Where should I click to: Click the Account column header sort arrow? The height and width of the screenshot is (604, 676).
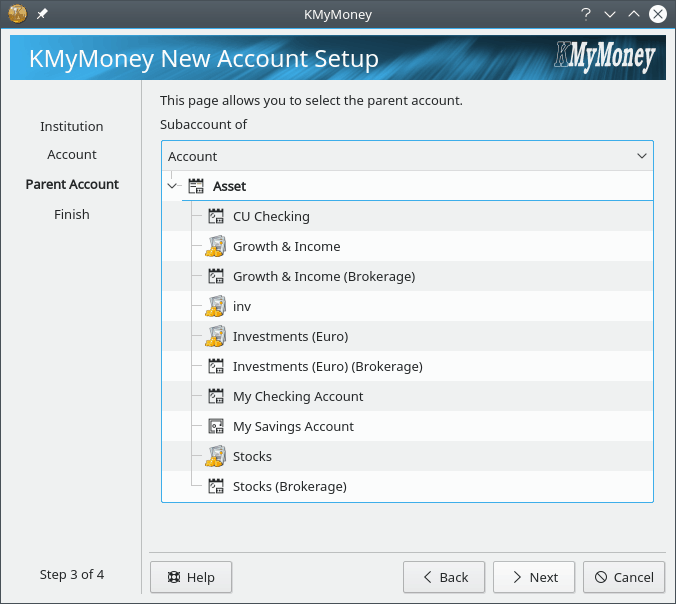pyautogui.click(x=642, y=156)
